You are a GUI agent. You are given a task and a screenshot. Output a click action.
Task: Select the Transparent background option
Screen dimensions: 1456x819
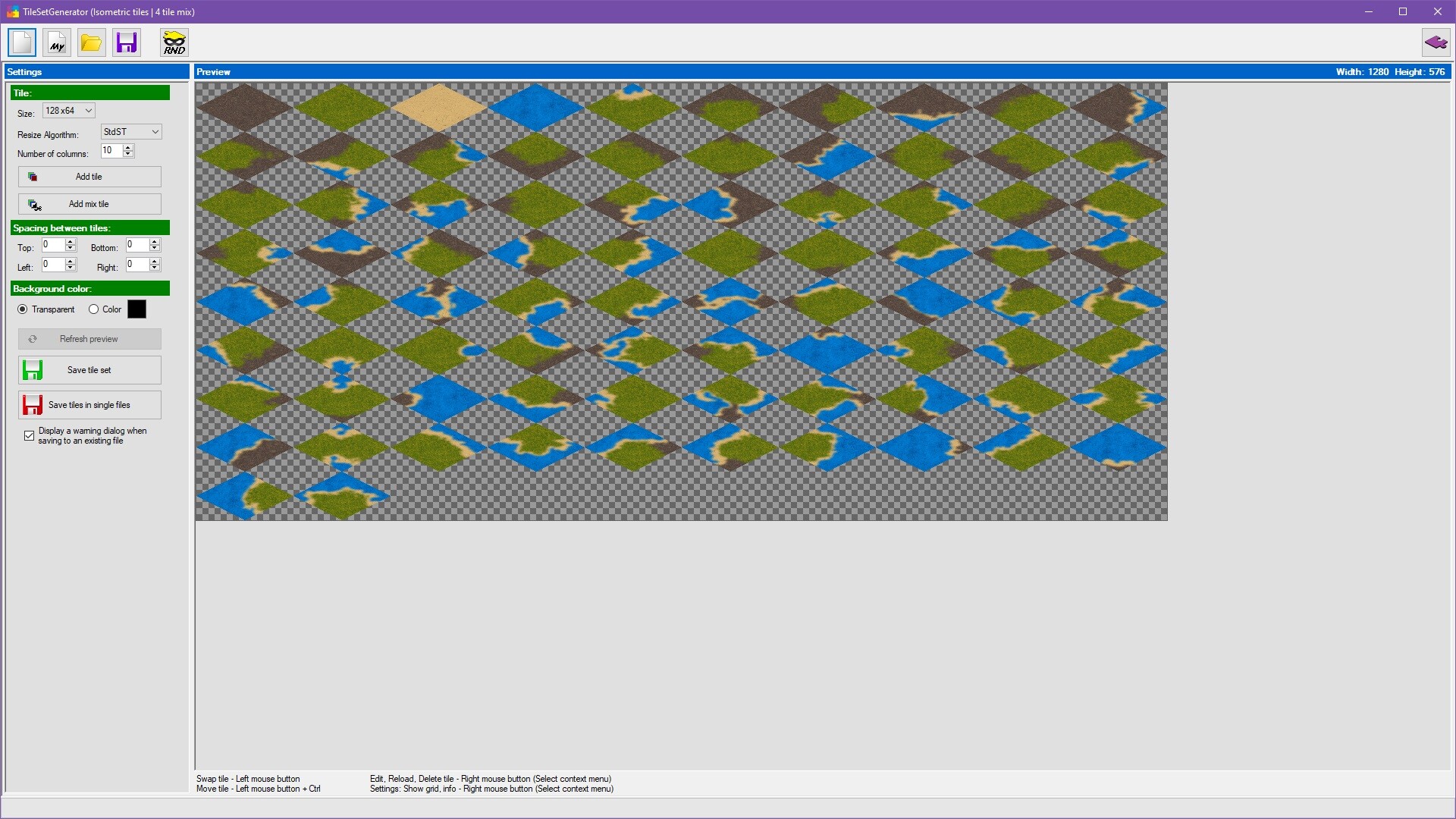click(23, 309)
